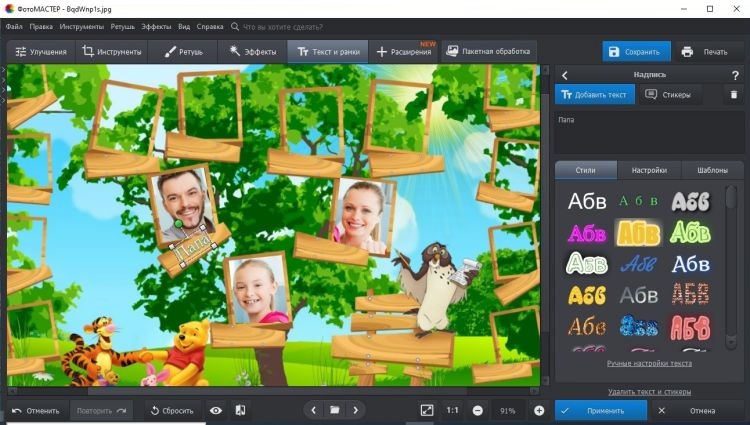Toggle before/after compare view icon

(x=240, y=410)
